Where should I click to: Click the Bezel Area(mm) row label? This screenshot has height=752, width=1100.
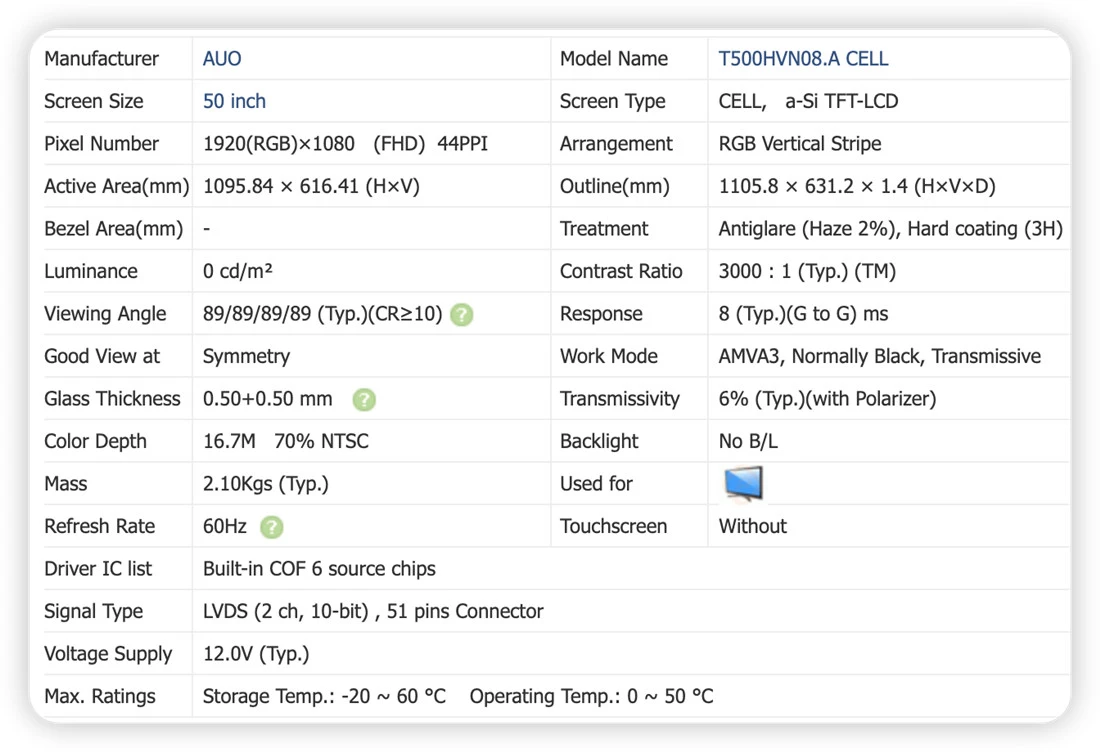pyautogui.click(x=113, y=229)
